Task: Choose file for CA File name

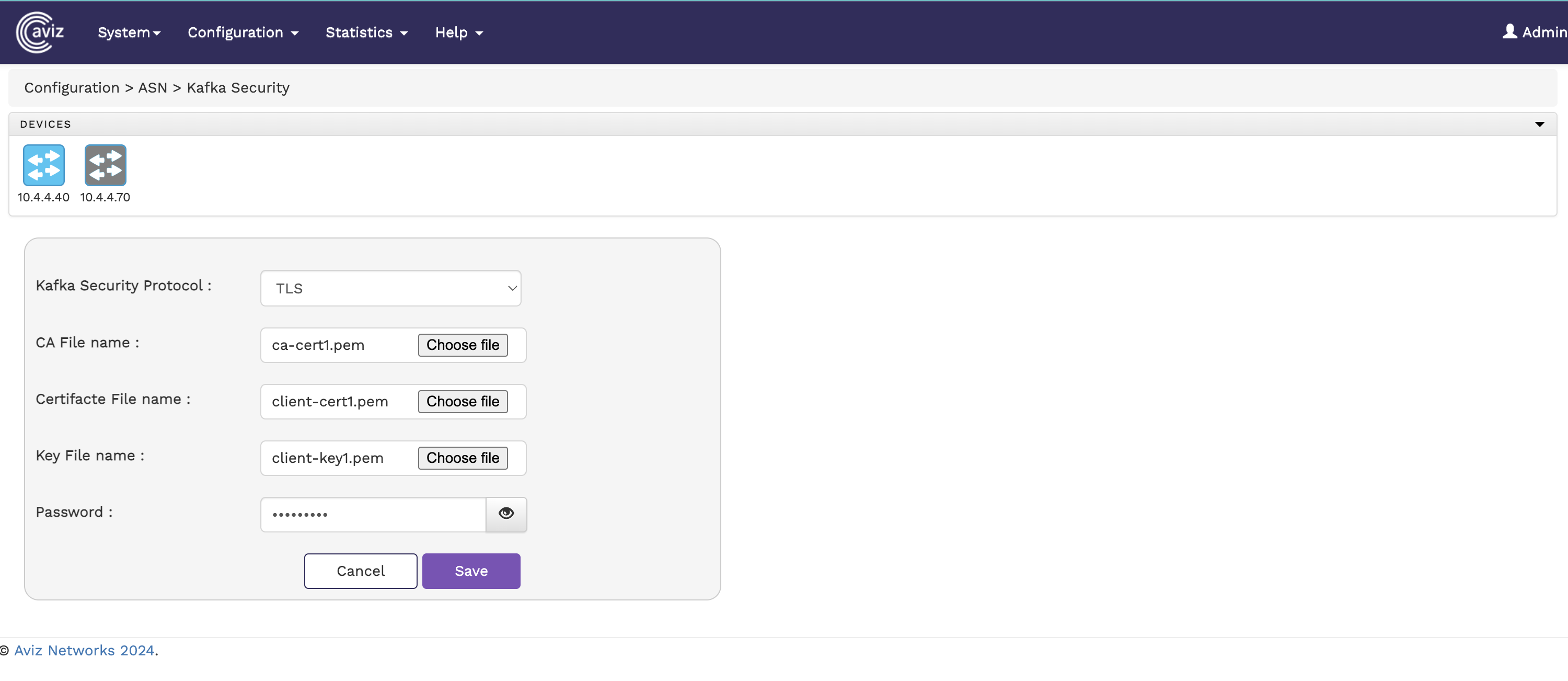Action: pyautogui.click(x=462, y=345)
